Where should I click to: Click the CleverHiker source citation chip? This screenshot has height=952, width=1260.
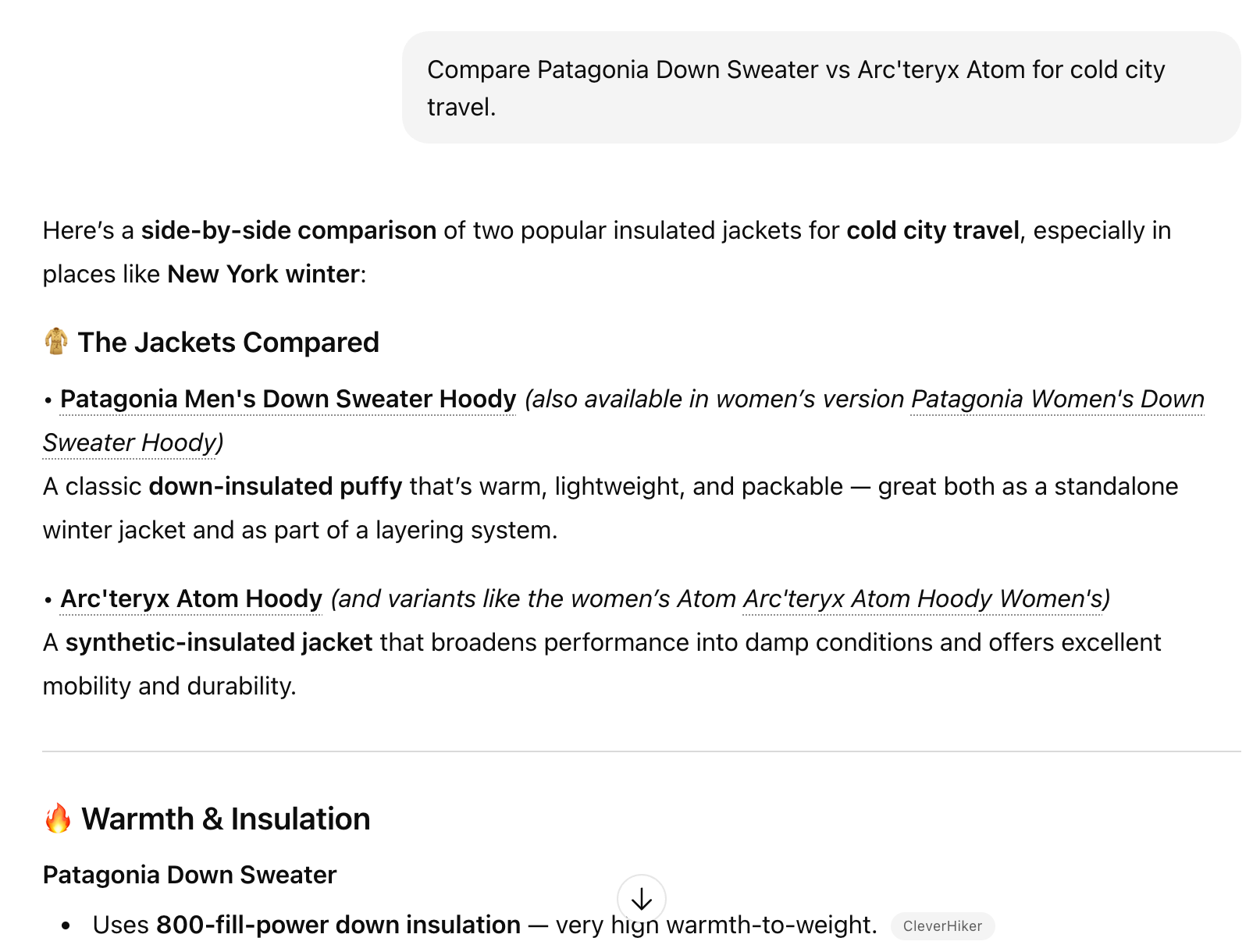point(942,926)
